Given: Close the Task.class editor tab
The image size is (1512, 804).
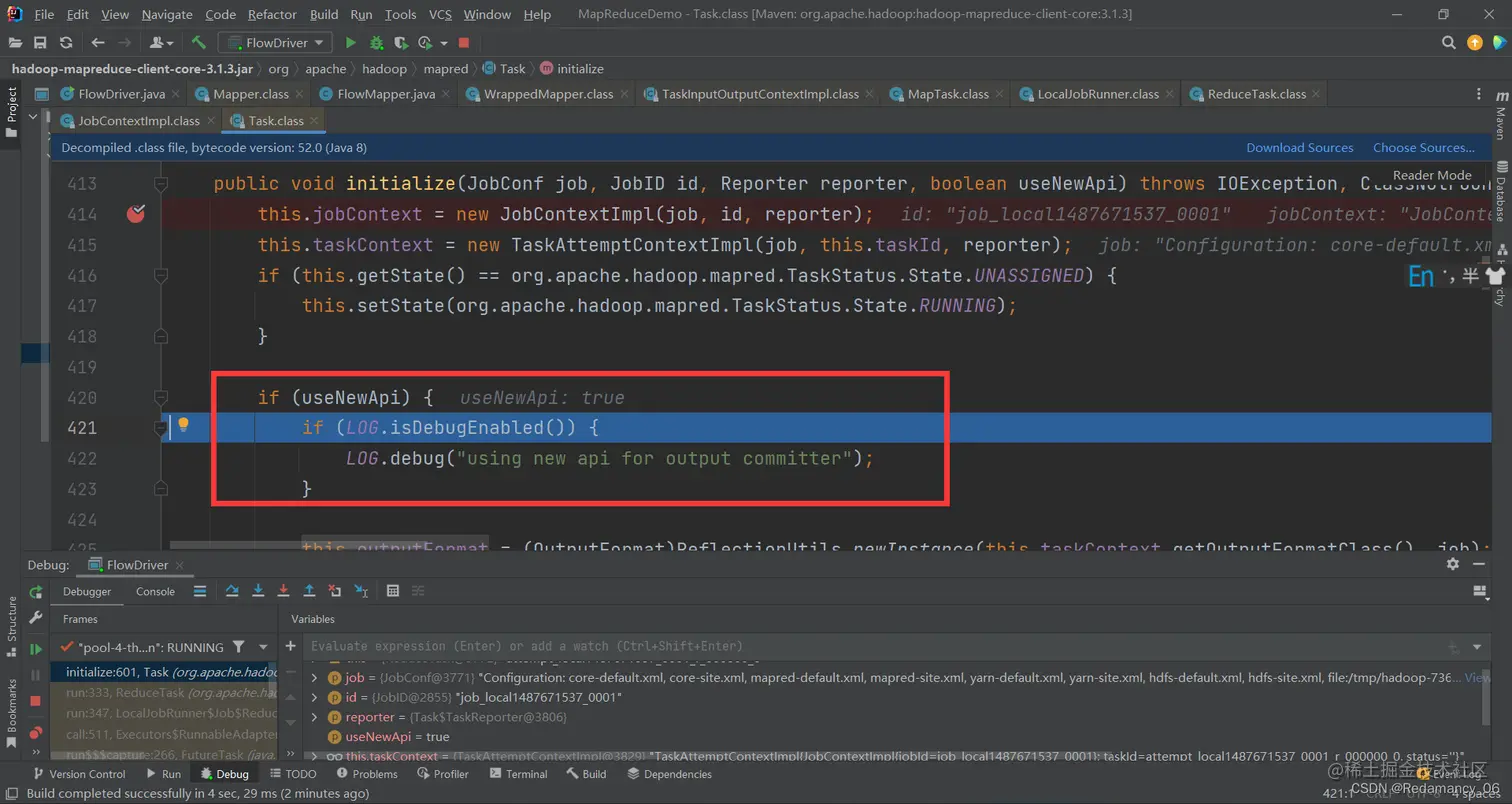Looking at the screenshot, I should 313,121.
